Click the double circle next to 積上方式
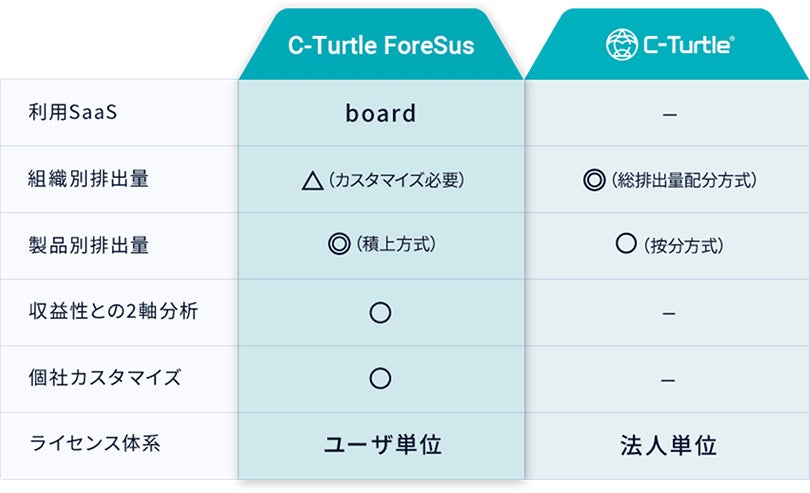This screenshot has height=493, width=810. click(339, 245)
